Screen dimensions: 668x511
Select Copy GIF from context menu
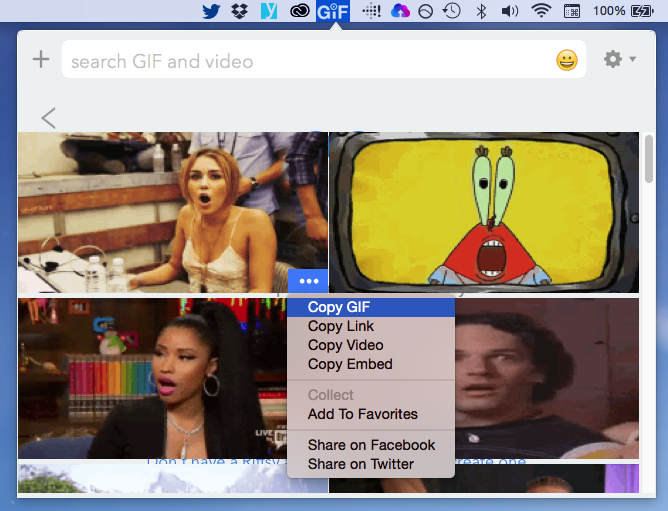point(339,307)
